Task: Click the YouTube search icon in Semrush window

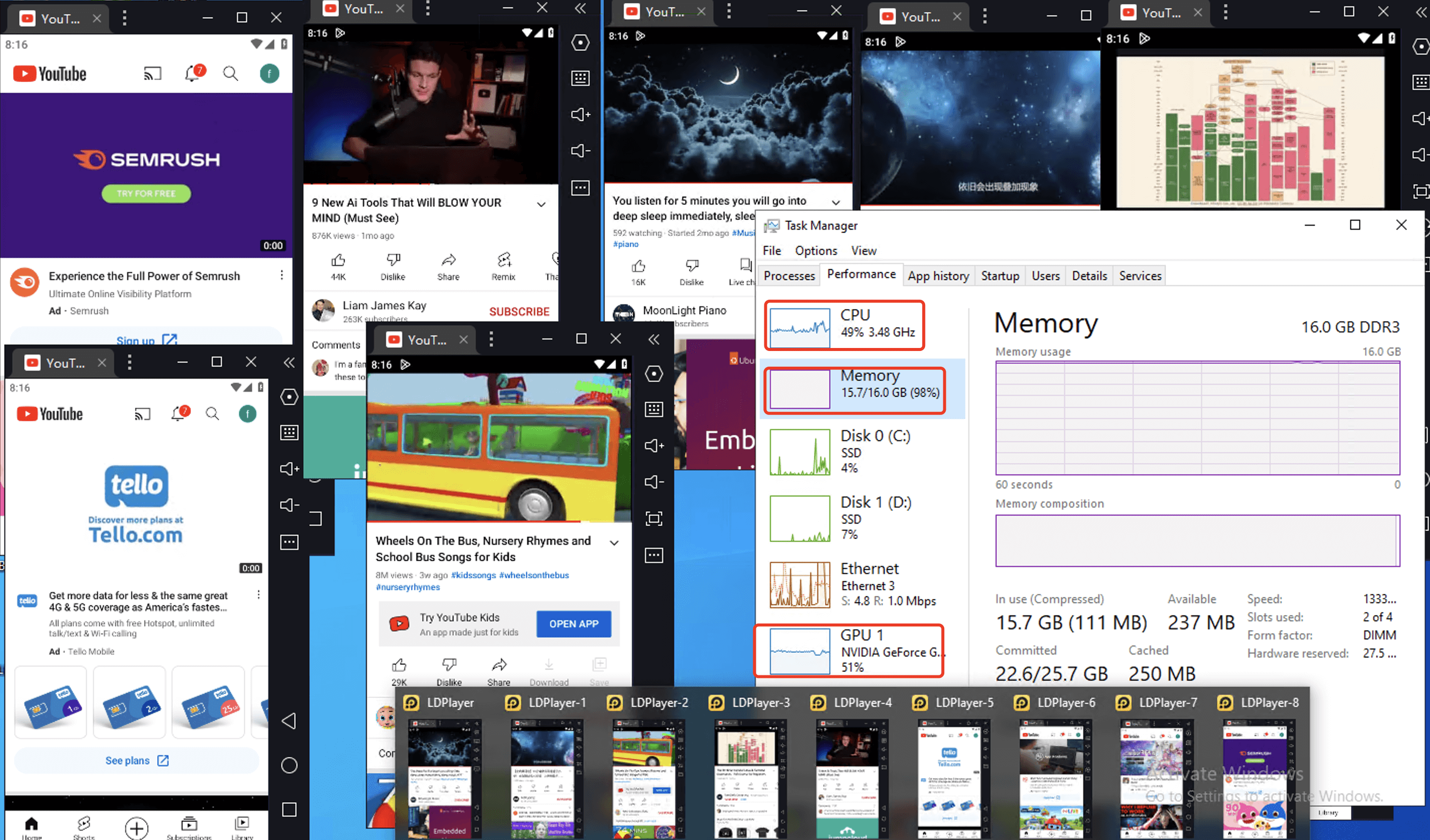Action: coord(230,74)
